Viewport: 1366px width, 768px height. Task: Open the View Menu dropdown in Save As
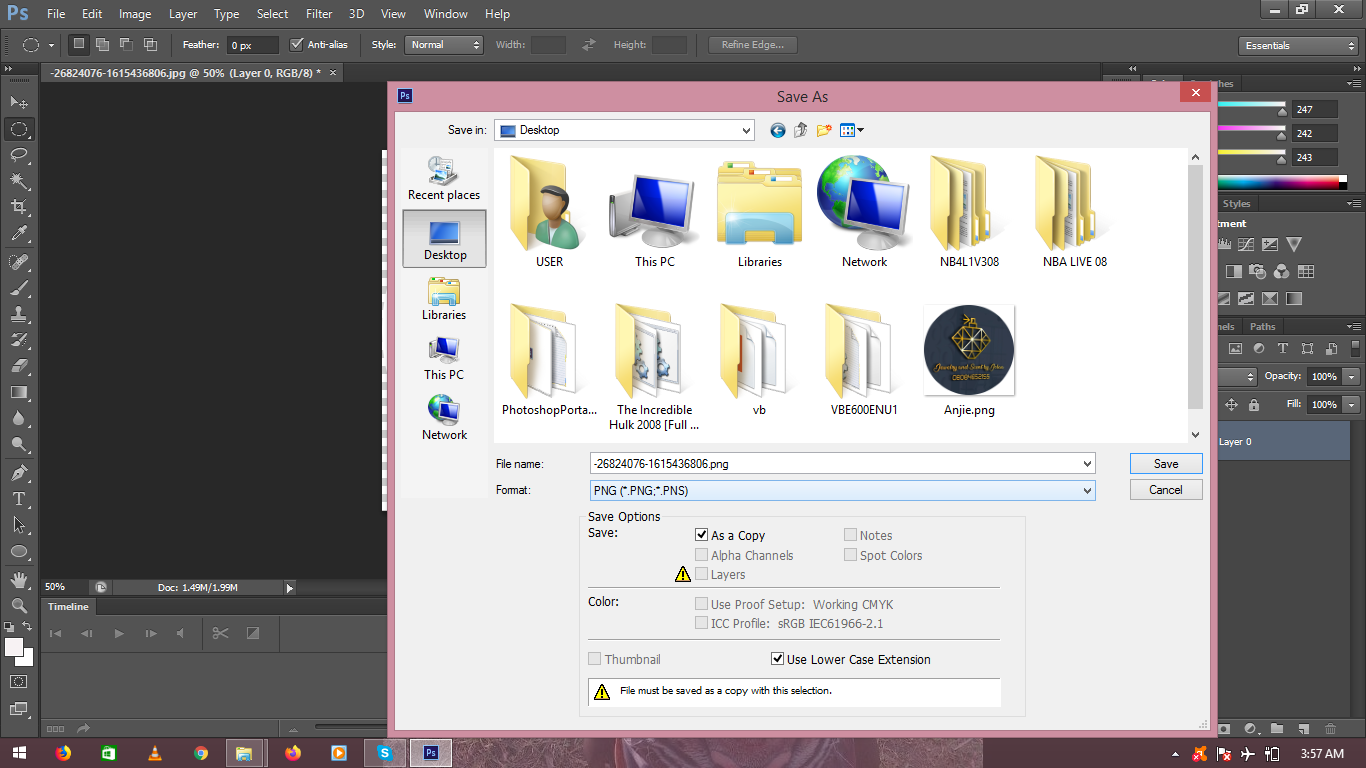(x=852, y=130)
